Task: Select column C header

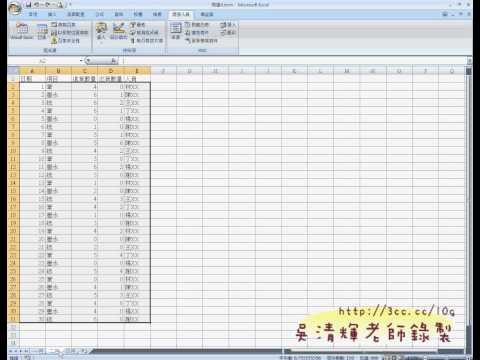Action: tap(84, 71)
